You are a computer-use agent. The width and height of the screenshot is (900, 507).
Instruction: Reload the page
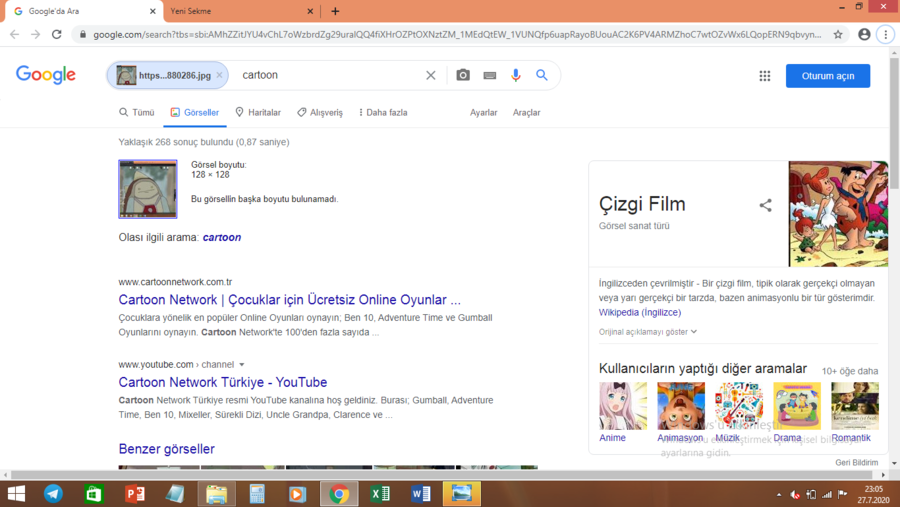tap(56, 34)
